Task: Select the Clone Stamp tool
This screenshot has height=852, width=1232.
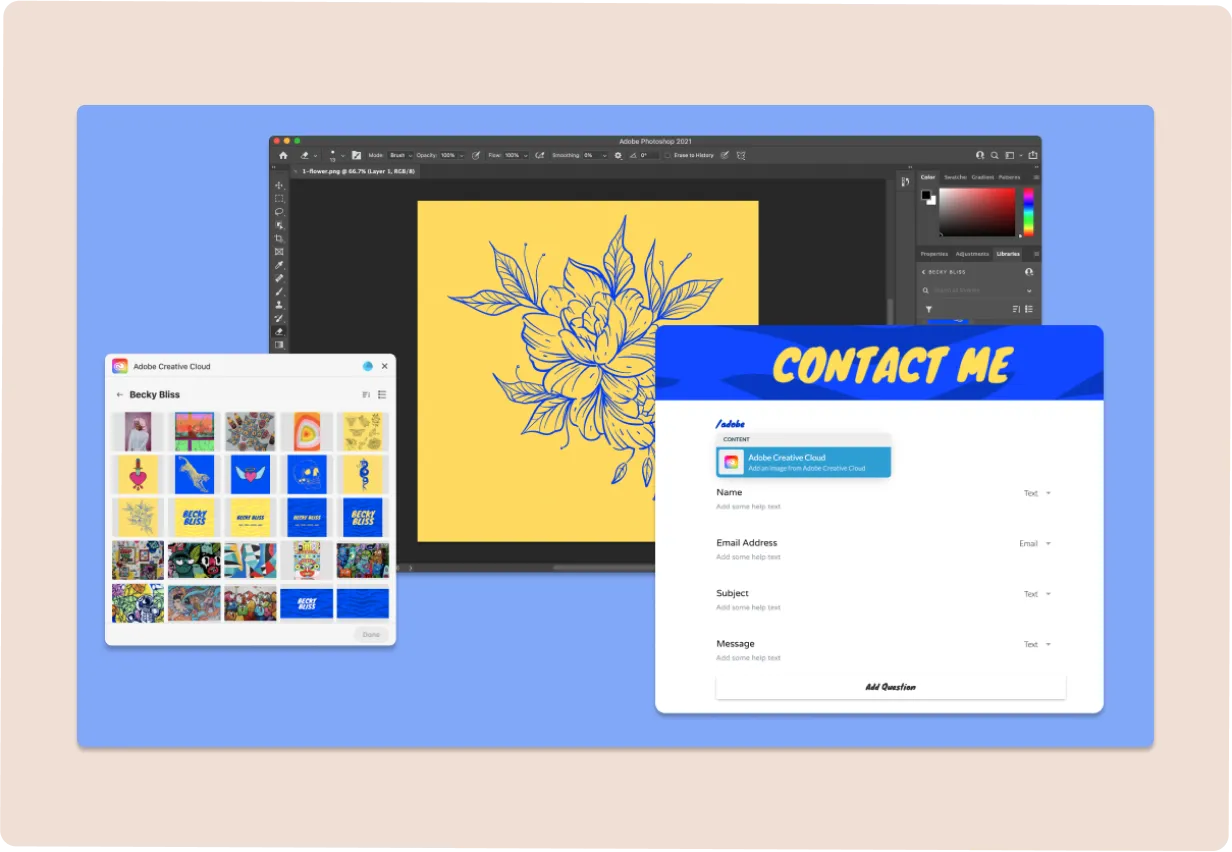Action: click(280, 306)
